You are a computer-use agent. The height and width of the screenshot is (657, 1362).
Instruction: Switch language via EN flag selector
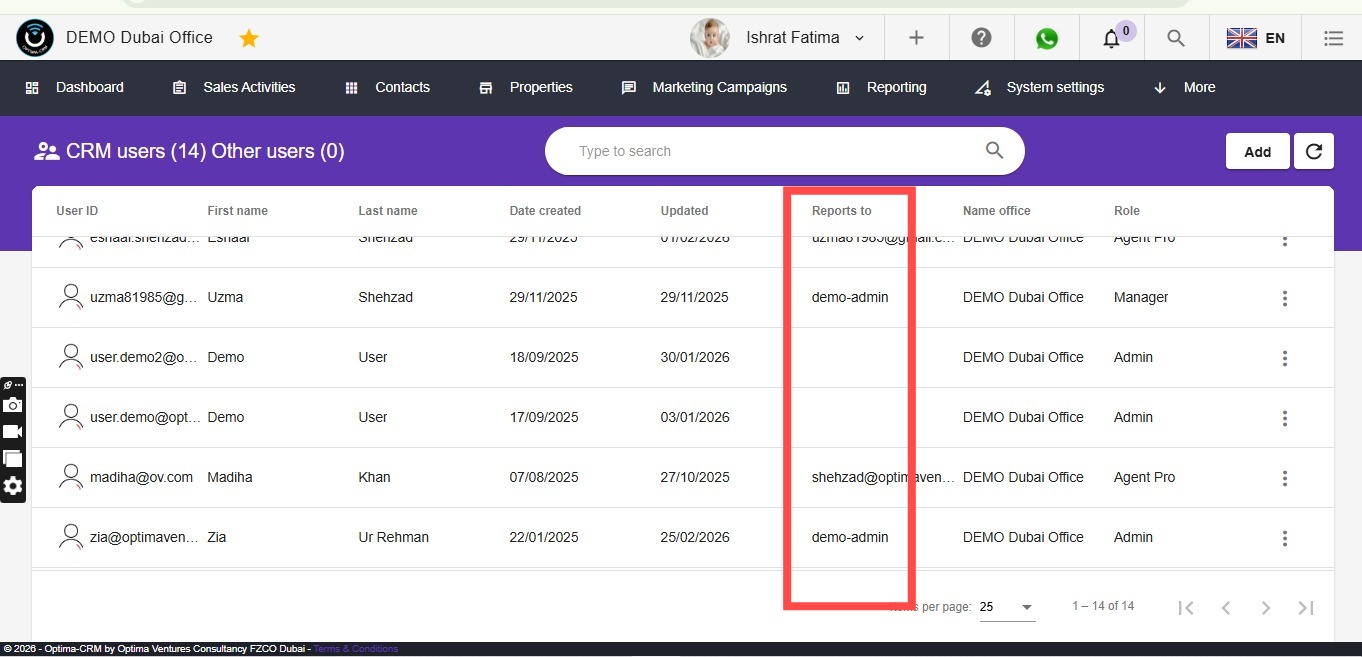[x=1256, y=38]
